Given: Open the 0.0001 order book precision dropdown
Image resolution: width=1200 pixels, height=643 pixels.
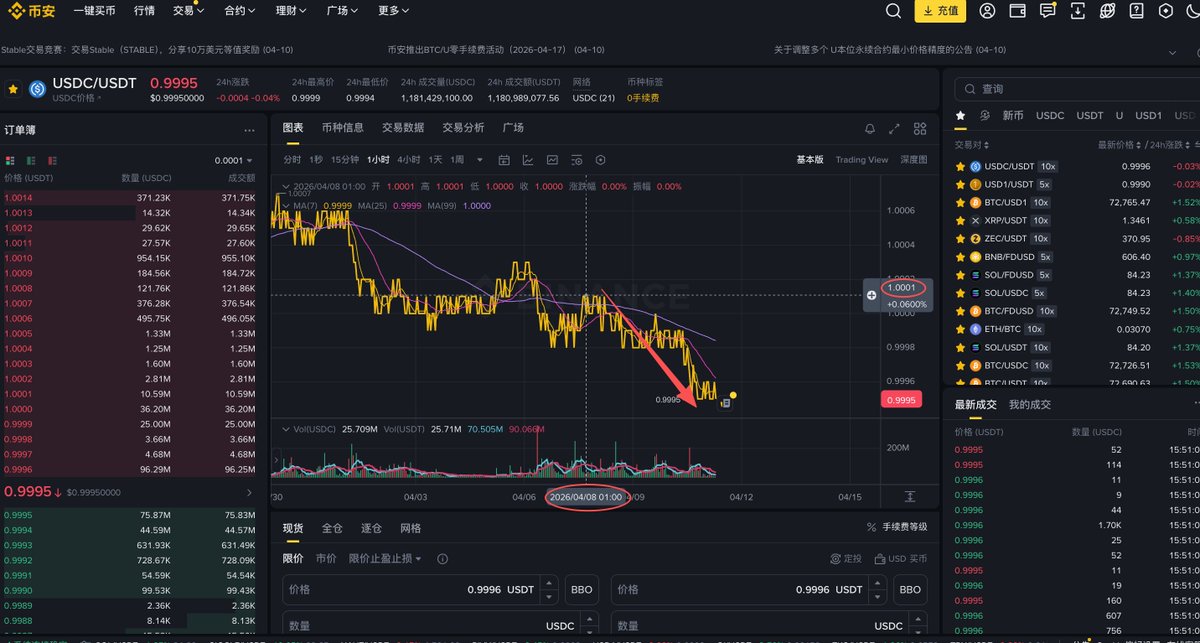Looking at the screenshot, I should (x=233, y=160).
